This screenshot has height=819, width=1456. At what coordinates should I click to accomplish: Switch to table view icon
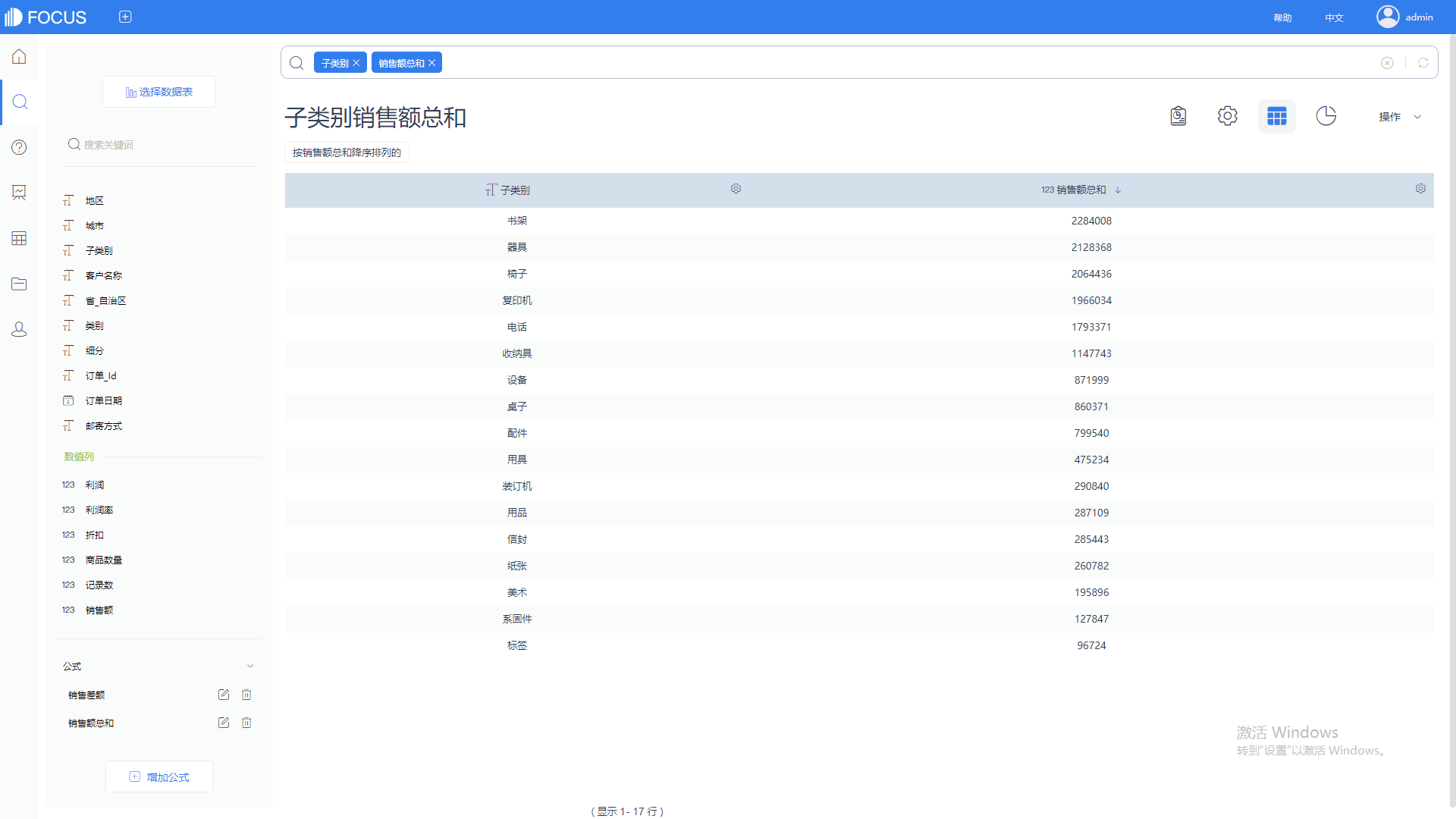(x=1277, y=116)
